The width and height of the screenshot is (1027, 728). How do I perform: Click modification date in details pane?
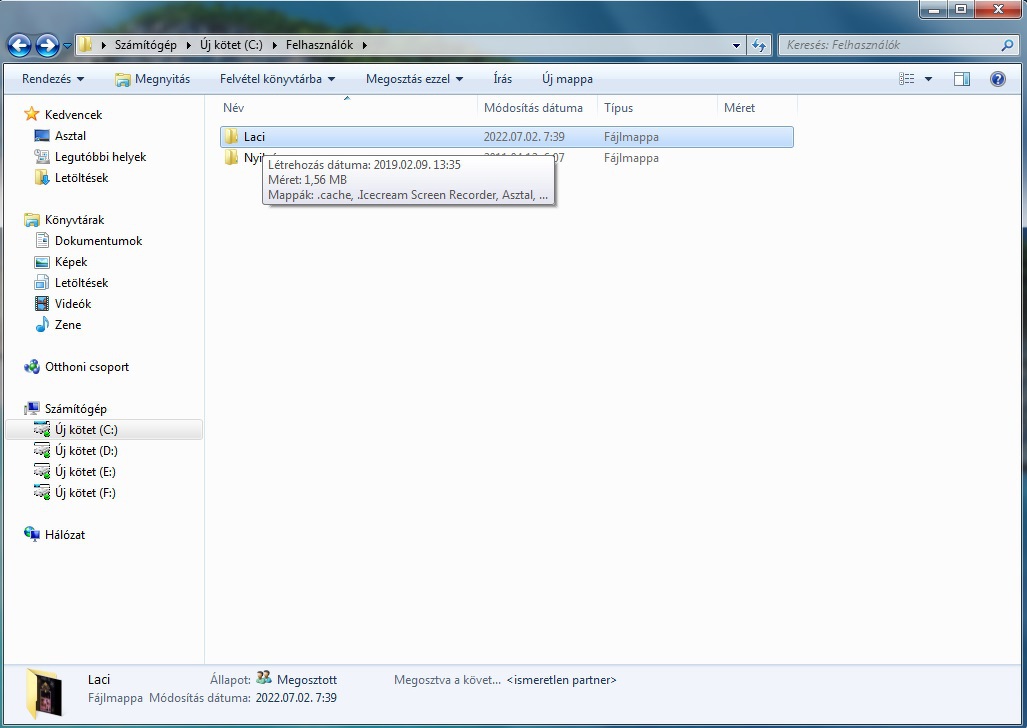point(296,698)
